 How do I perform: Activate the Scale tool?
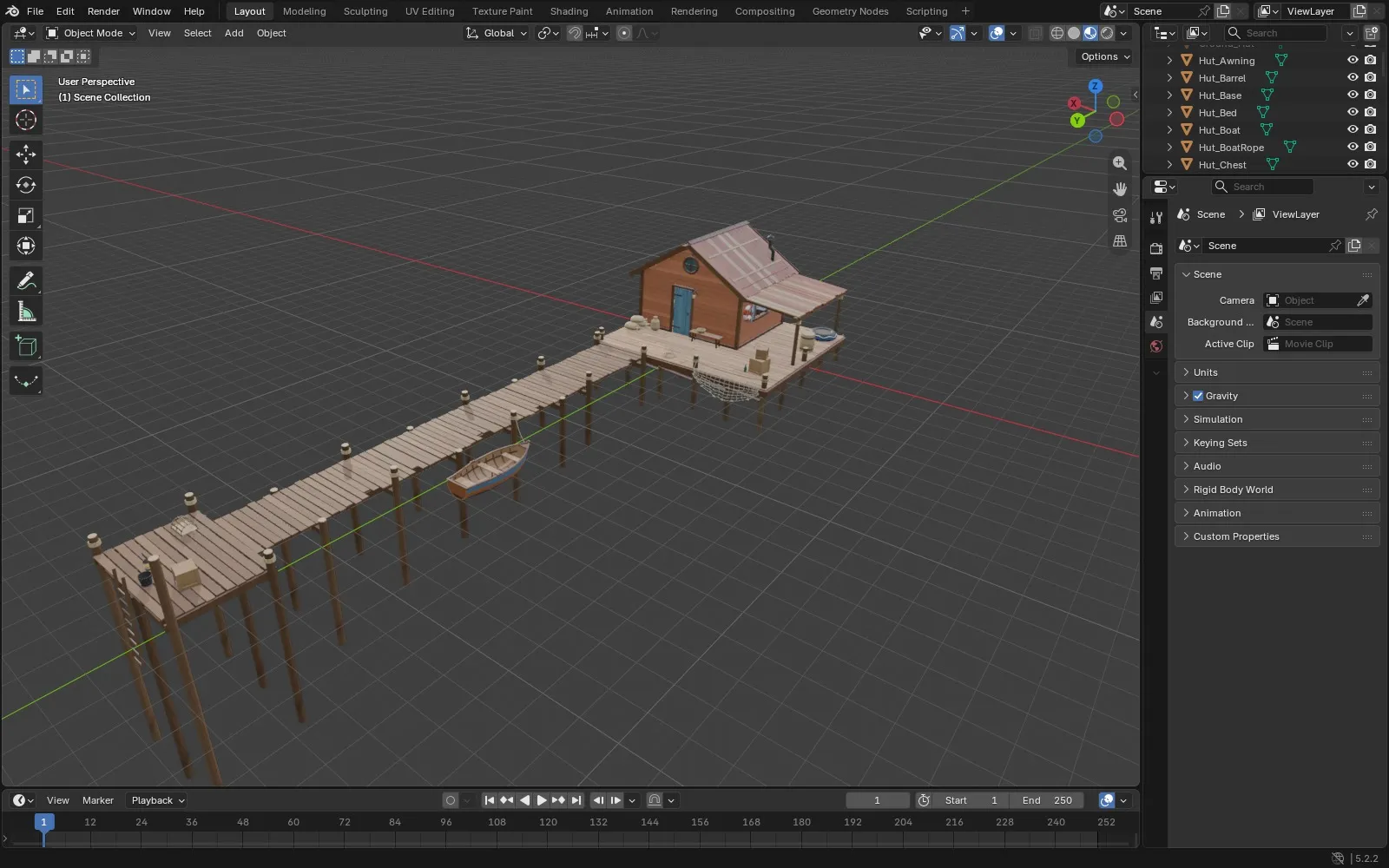tap(26, 215)
